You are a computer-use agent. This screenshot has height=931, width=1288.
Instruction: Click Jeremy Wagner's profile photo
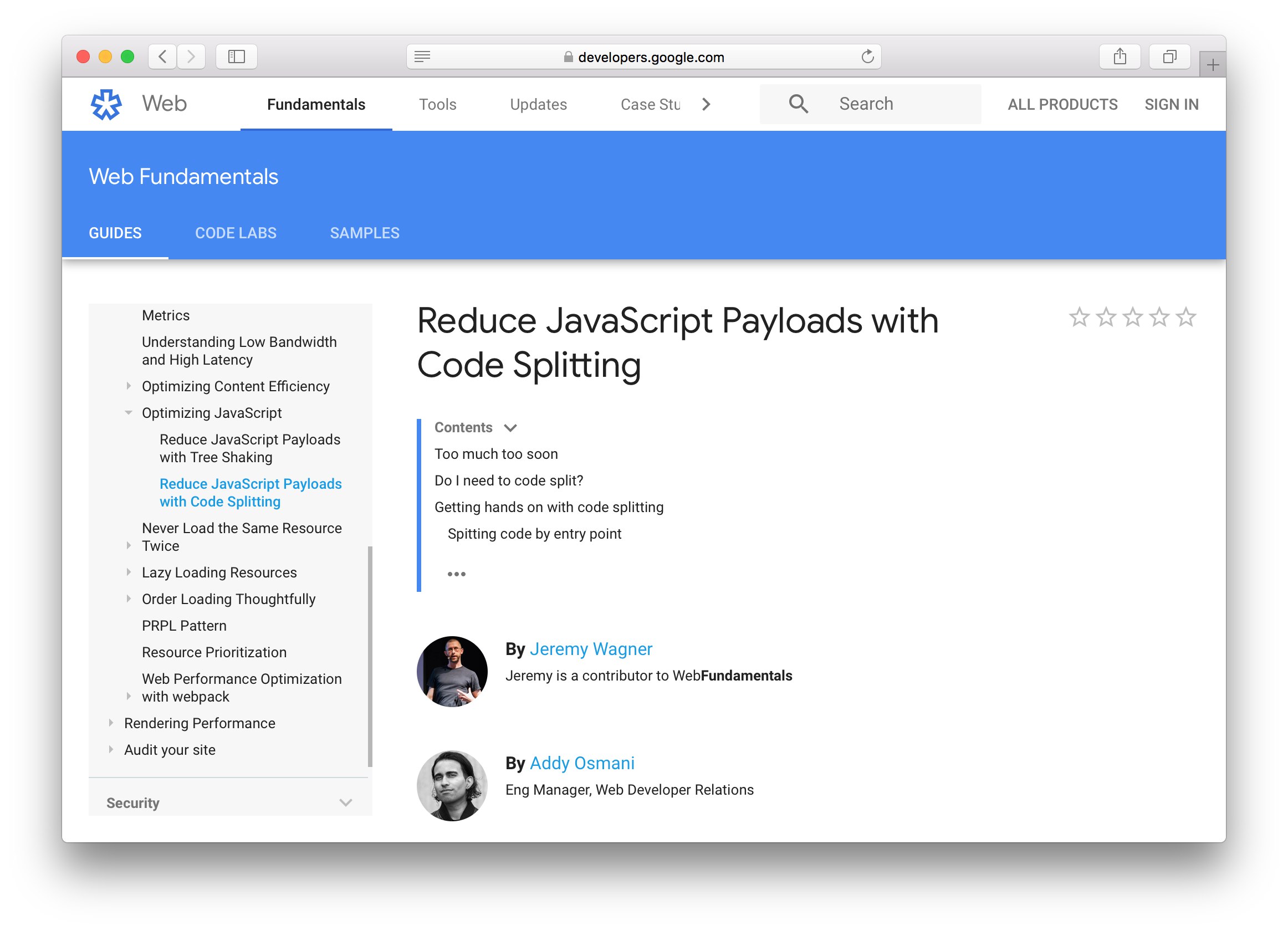click(452, 672)
